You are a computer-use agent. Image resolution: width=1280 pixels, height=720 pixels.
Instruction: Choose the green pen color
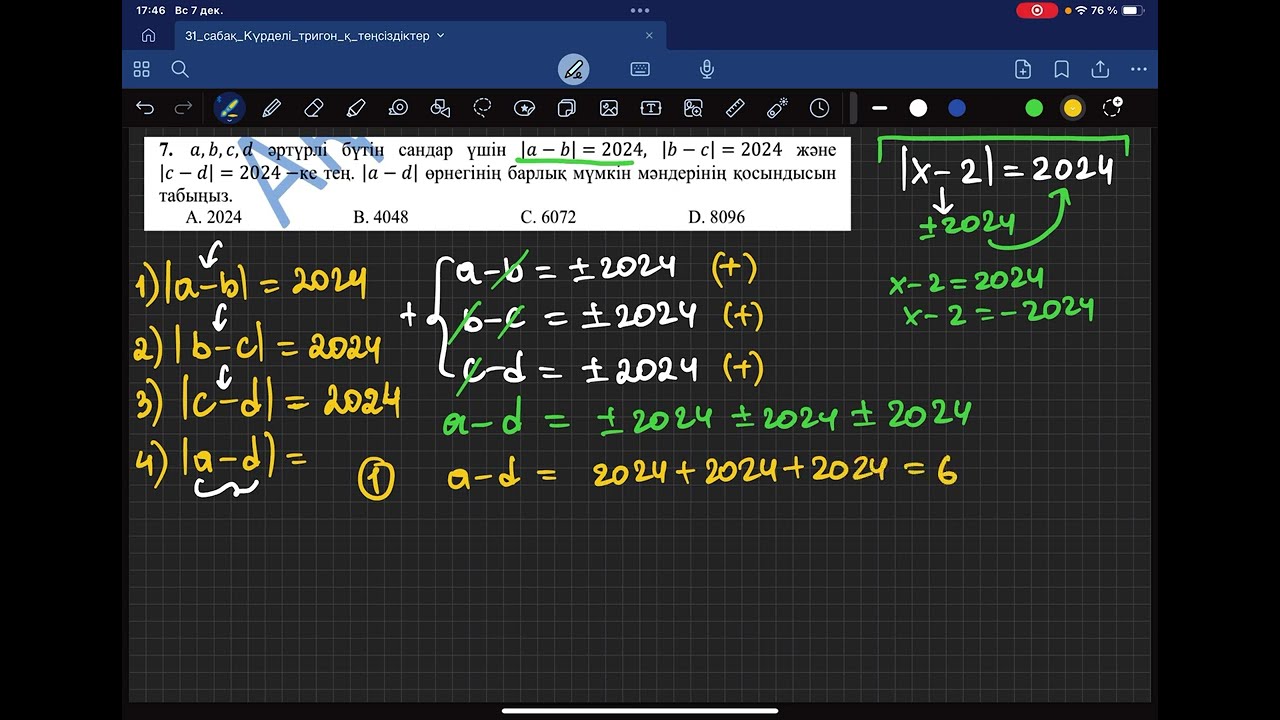pos(1034,108)
